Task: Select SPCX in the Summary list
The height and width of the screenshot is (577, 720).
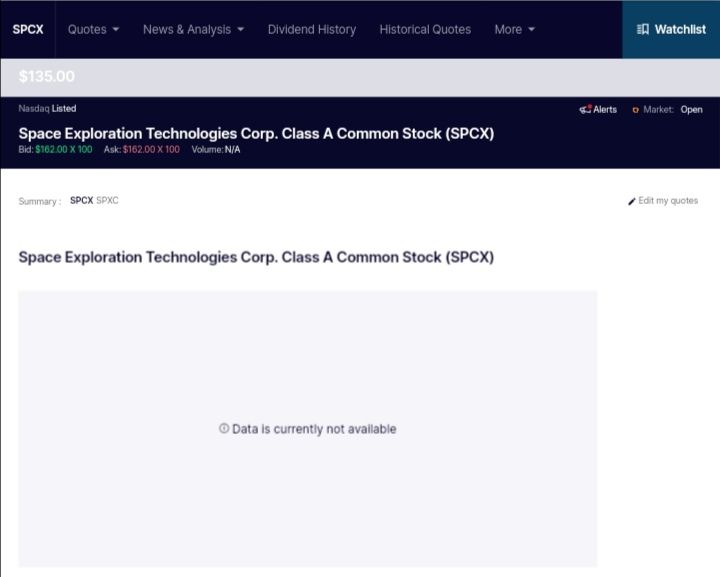Action: [x=81, y=201]
